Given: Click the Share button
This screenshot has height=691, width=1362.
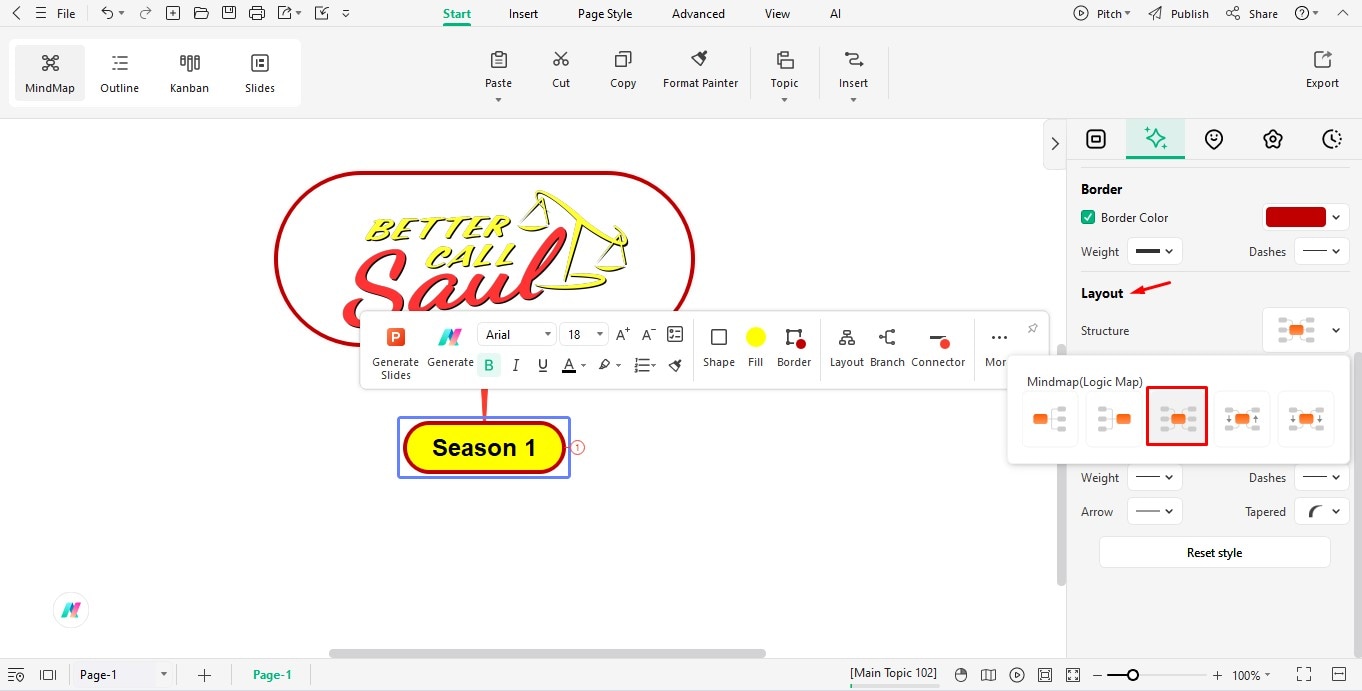Looking at the screenshot, I should click(1252, 14).
